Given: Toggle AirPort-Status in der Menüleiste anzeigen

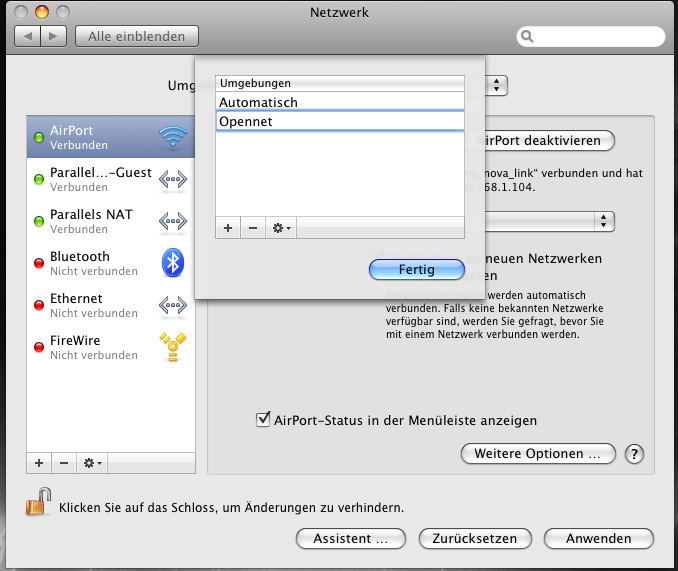Looking at the screenshot, I should click(x=263, y=419).
